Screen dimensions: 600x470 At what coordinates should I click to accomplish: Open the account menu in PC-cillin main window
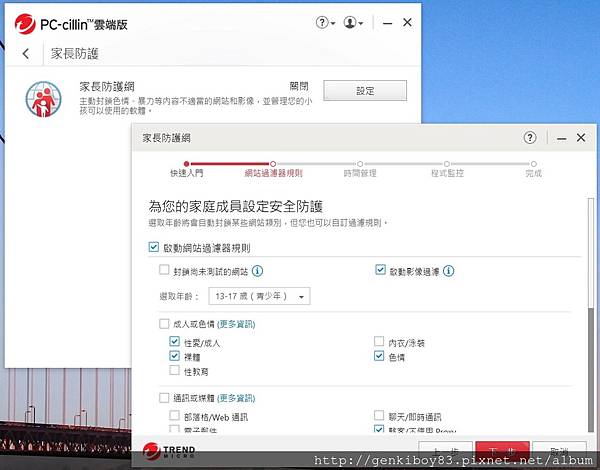(x=353, y=23)
